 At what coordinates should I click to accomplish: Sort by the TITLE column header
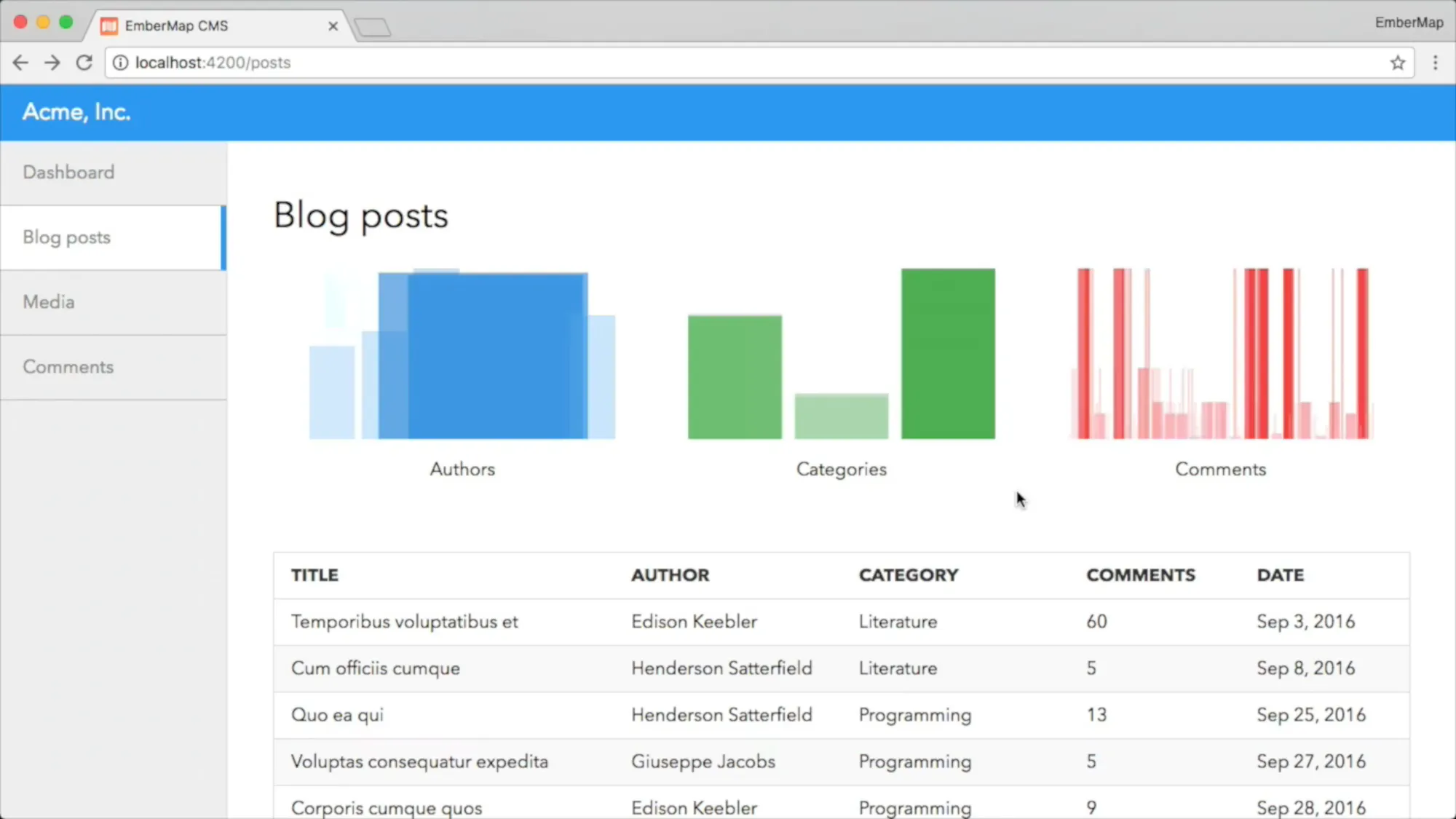314,575
